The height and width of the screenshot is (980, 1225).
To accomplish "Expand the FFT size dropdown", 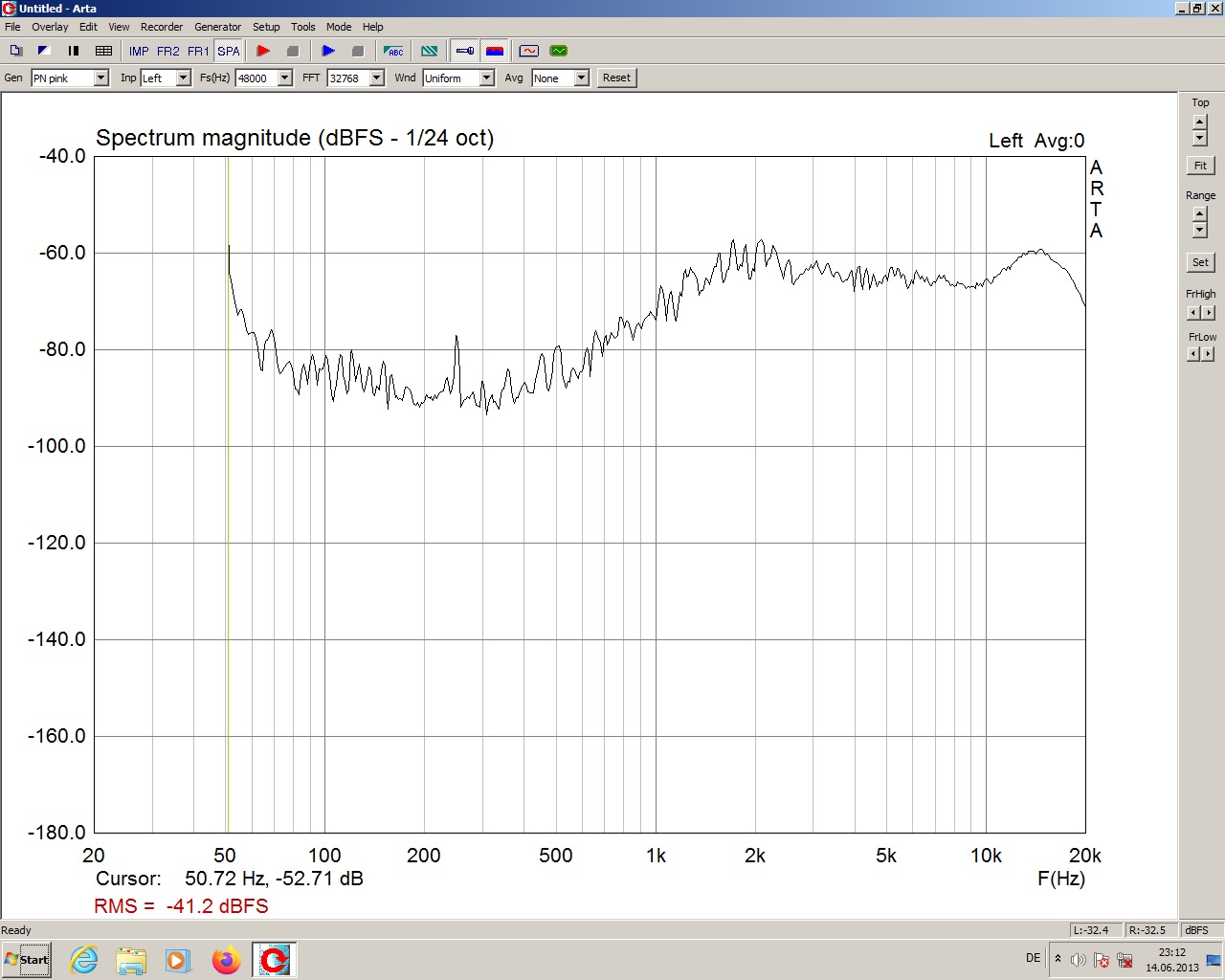I will click(x=376, y=78).
